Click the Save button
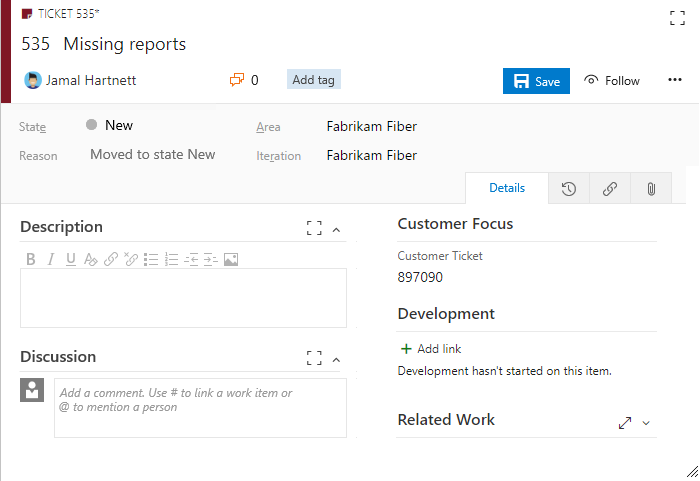Screen dimensions: 700x481 click(536, 81)
